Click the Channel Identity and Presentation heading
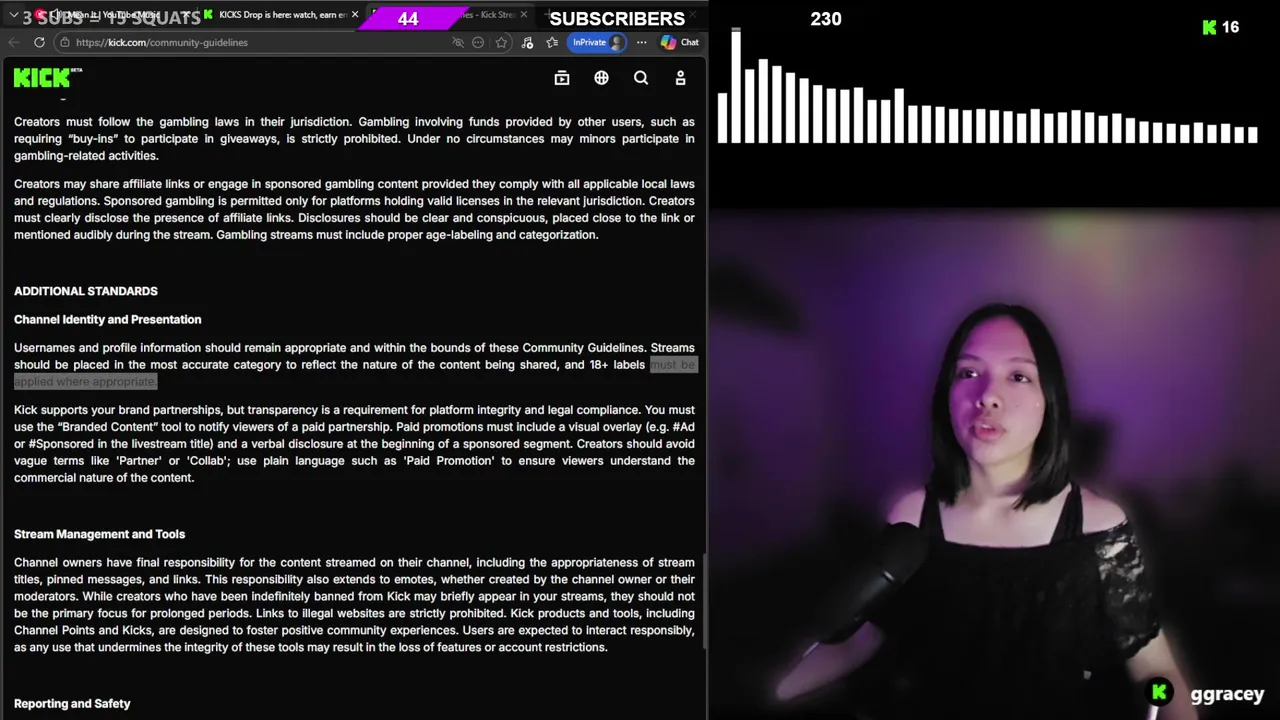The height and width of the screenshot is (720, 1280). [108, 320]
